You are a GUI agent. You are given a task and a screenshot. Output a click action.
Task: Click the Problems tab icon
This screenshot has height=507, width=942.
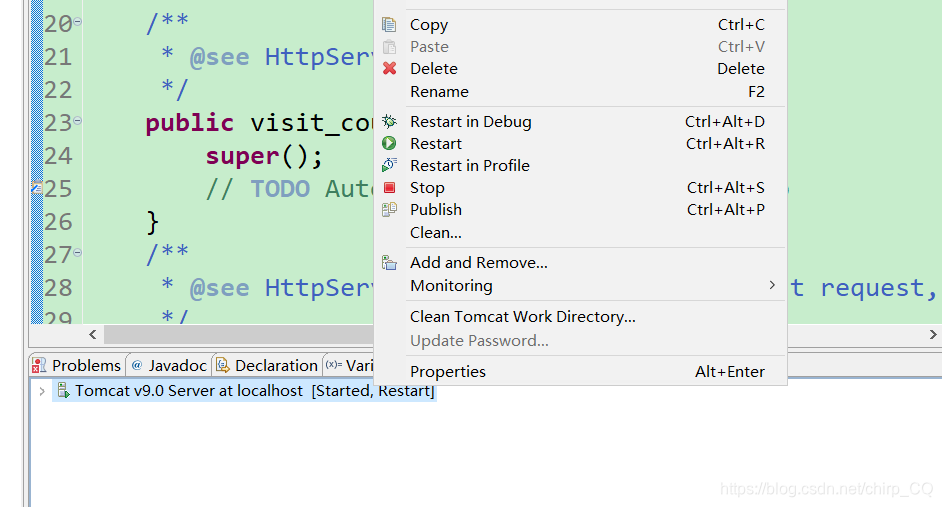coord(40,365)
